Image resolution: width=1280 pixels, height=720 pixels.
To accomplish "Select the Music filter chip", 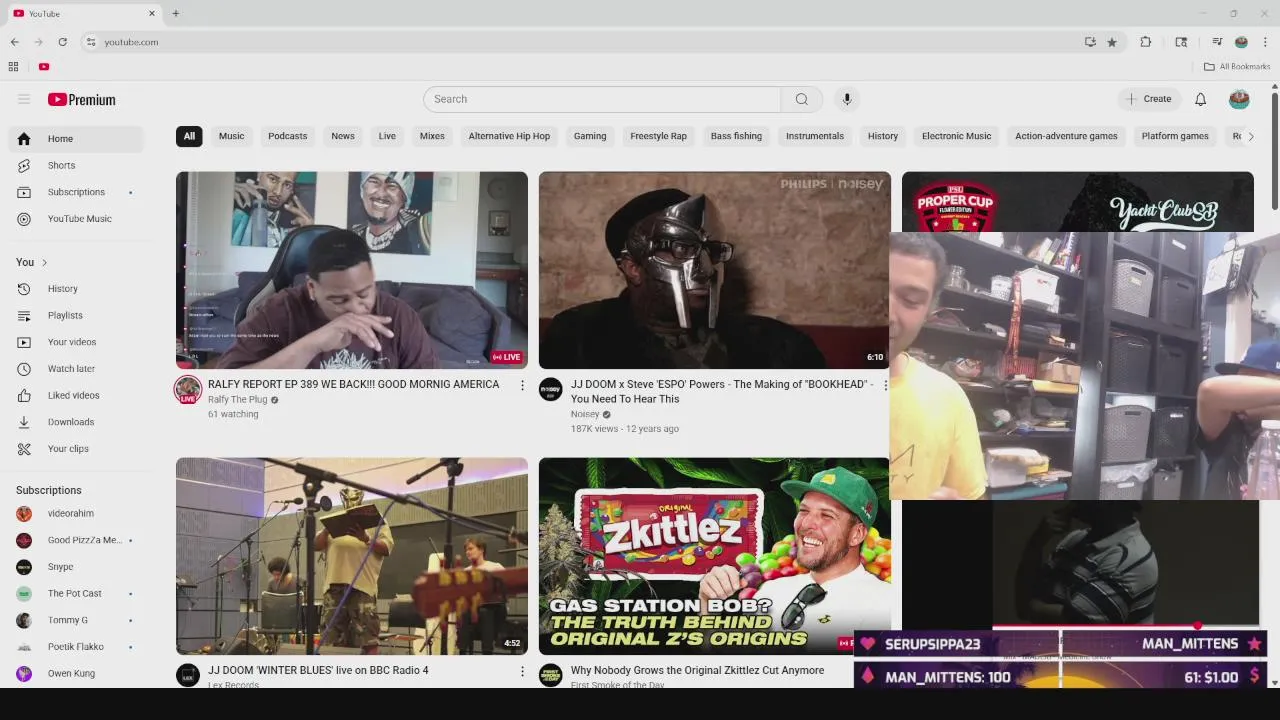I will point(231,136).
